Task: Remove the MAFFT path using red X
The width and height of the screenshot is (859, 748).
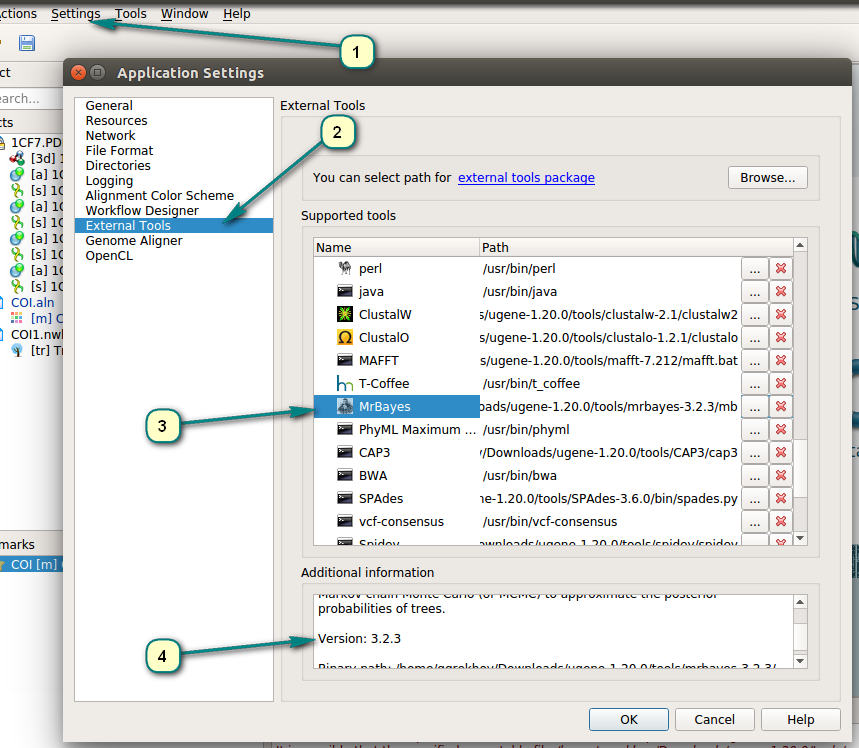Action: [780, 360]
